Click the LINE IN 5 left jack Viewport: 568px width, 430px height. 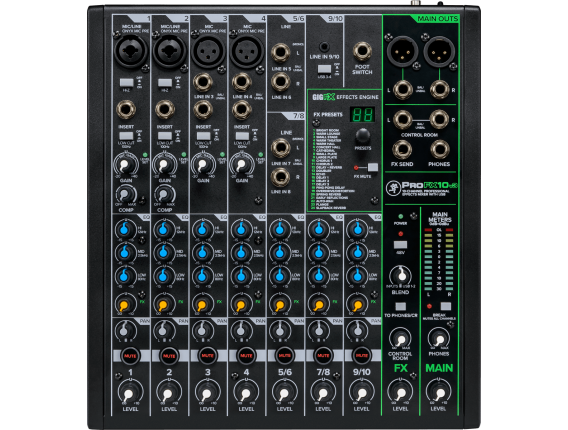[x=280, y=53]
